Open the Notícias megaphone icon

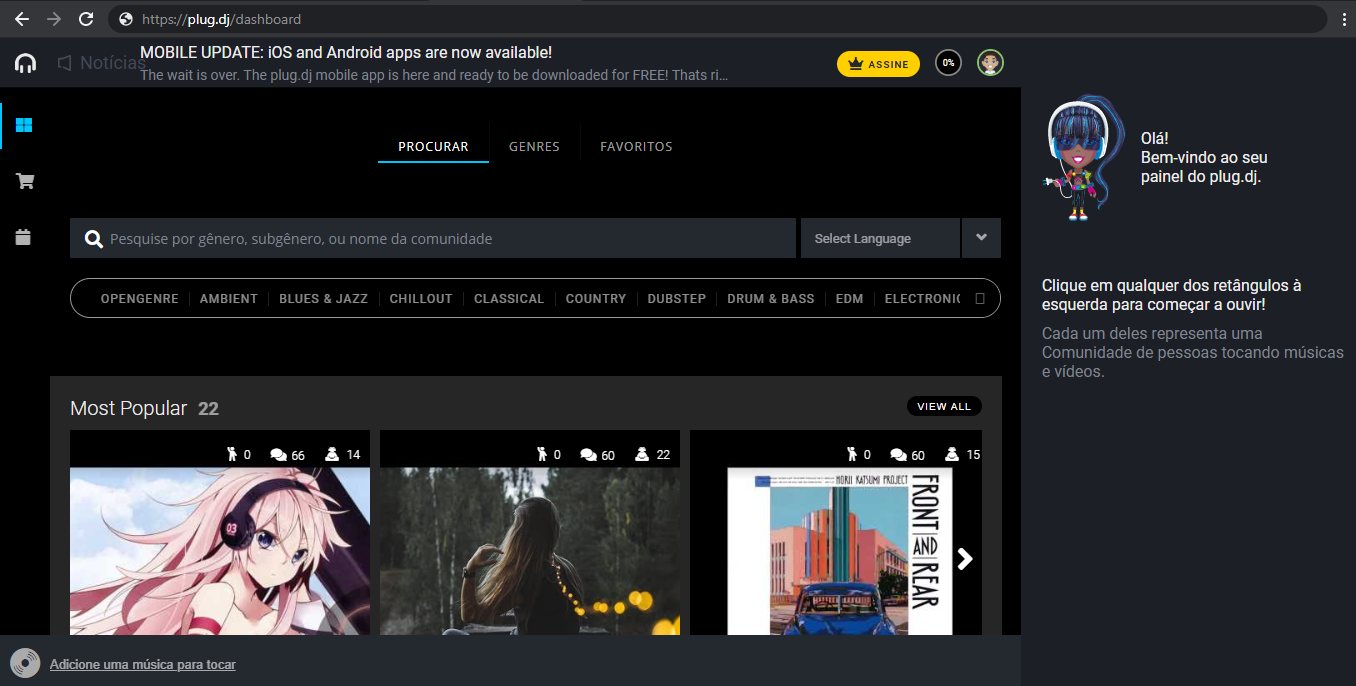(65, 63)
